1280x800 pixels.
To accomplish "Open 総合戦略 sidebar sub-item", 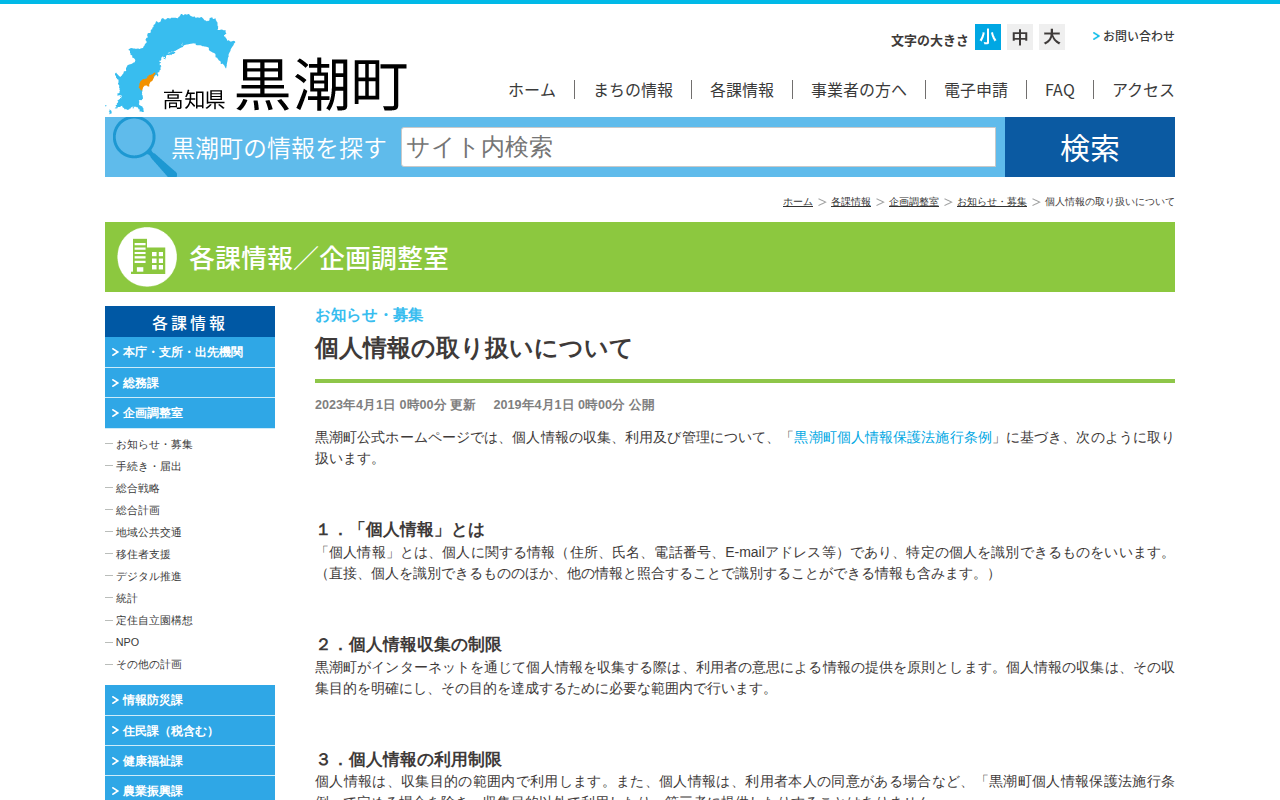I will point(138,488).
